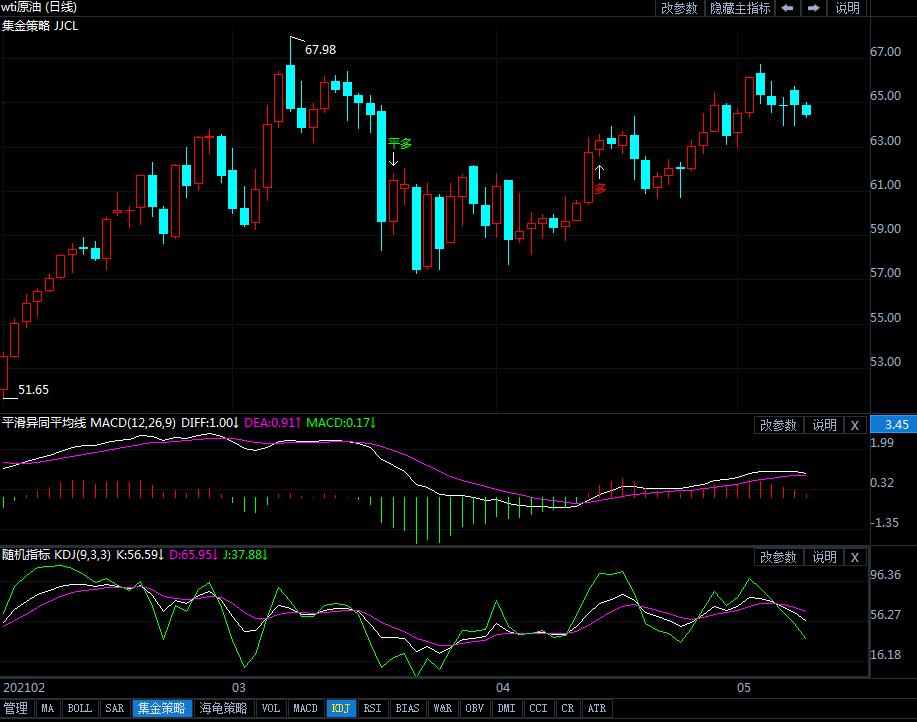917x722 pixels.
Task: Switch to the BOLL indicator tab
Action: click(x=79, y=708)
